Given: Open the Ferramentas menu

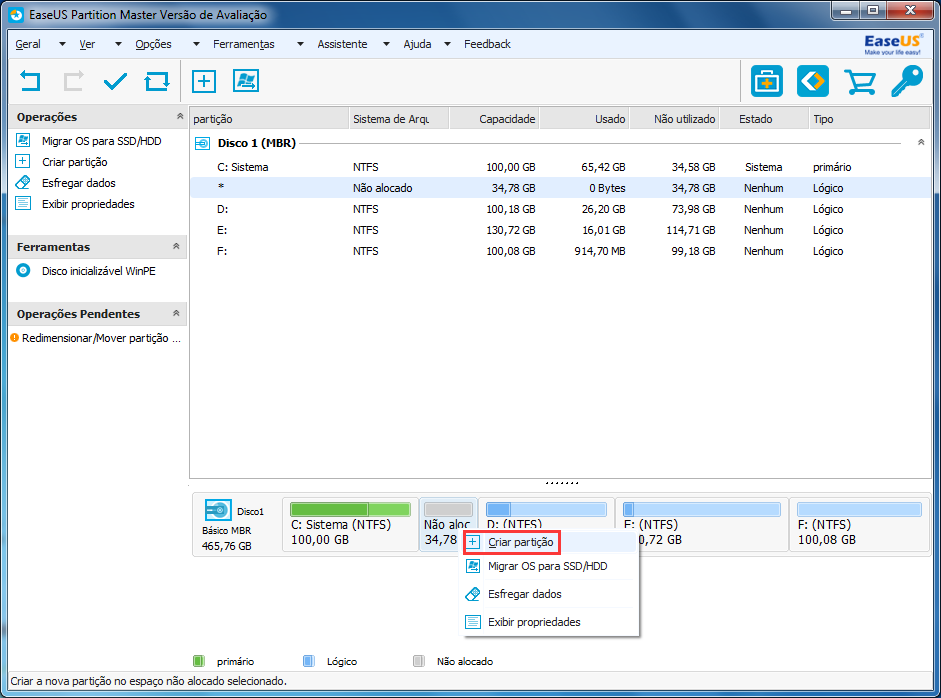Looking at the screenshot, I should coord(244,44).
